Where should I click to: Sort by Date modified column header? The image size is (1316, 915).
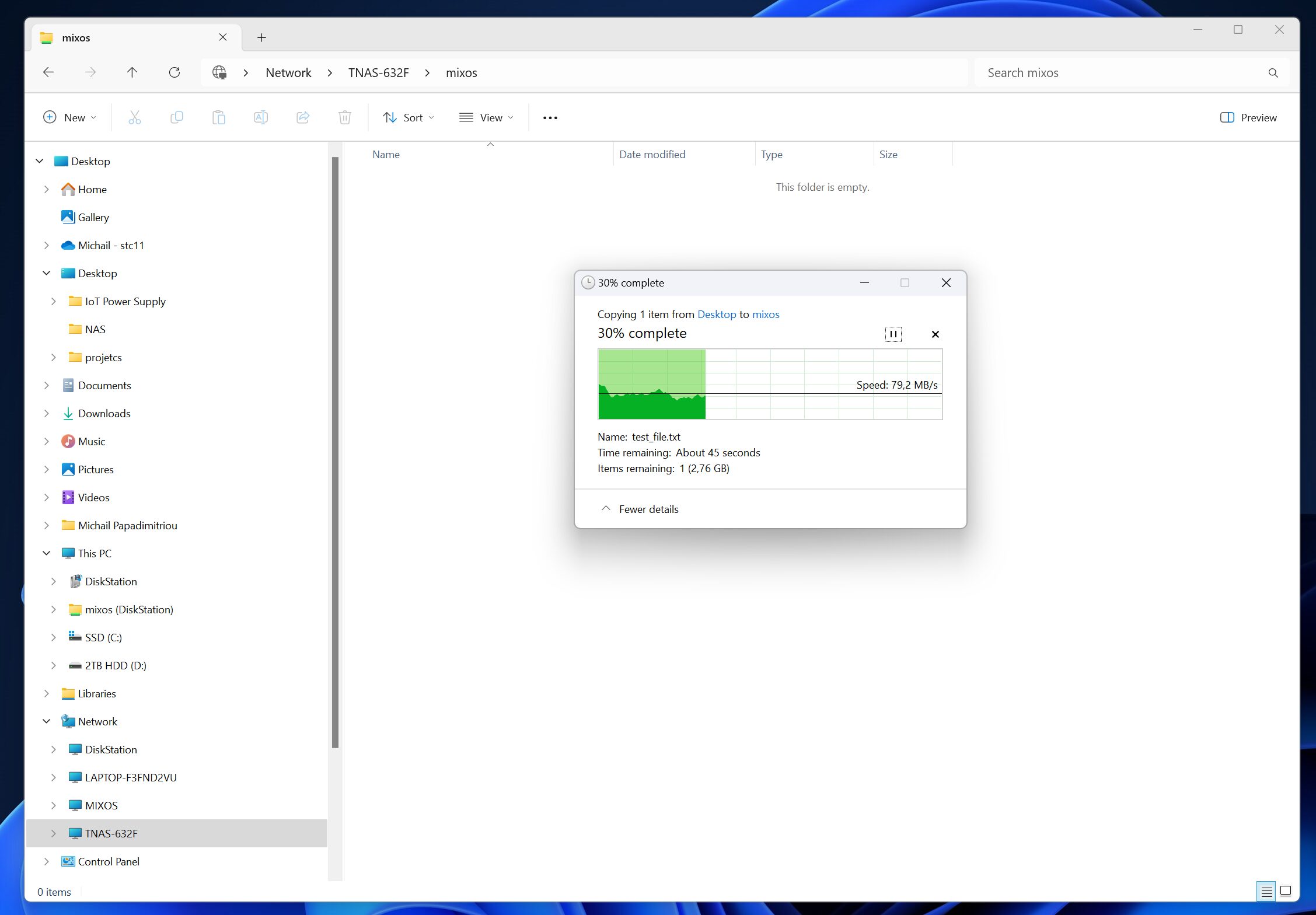(x=684, y=155)
